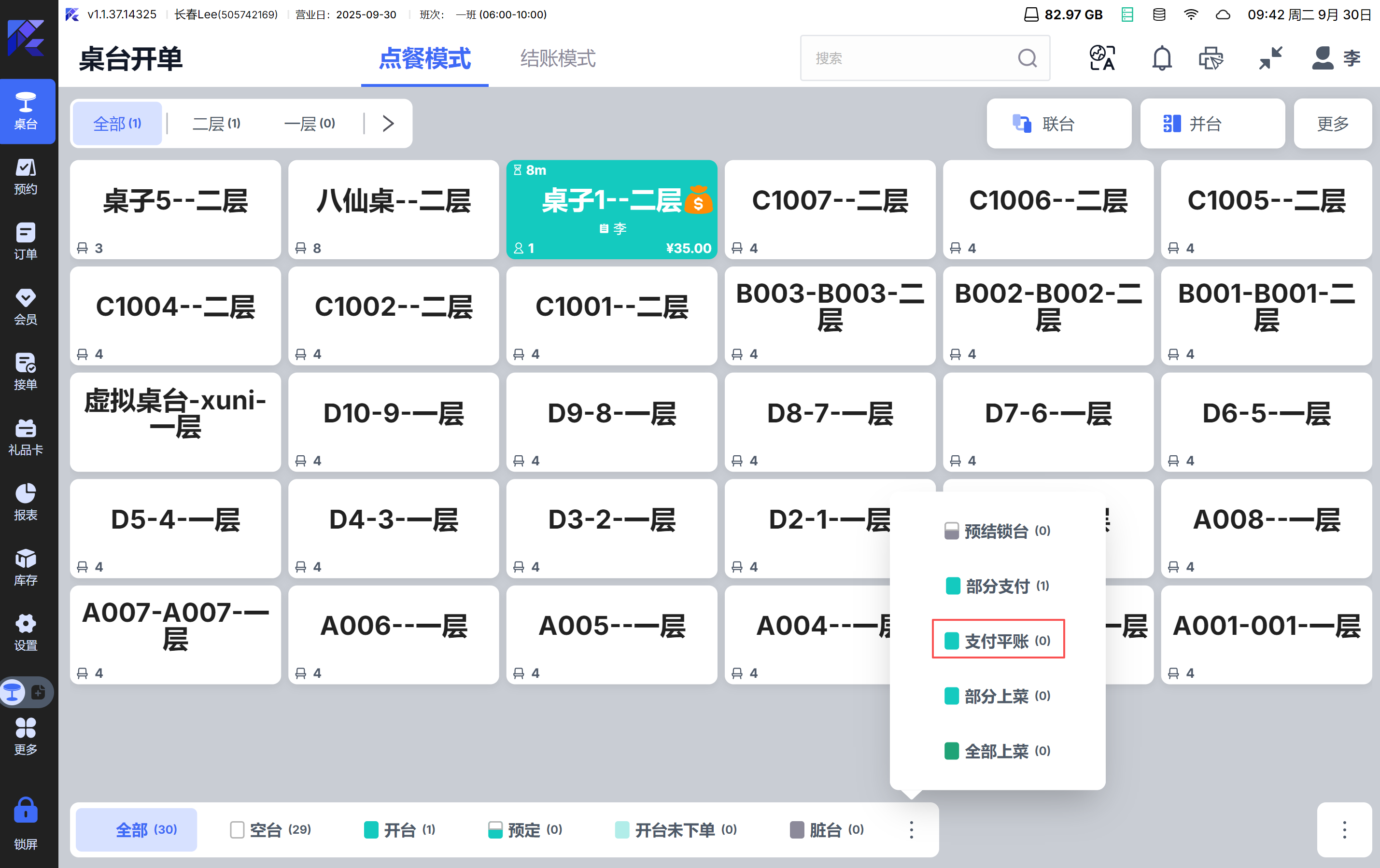
Task: Toggle the 脏台 (0) status filter
Action: click(x=827, y=829)
